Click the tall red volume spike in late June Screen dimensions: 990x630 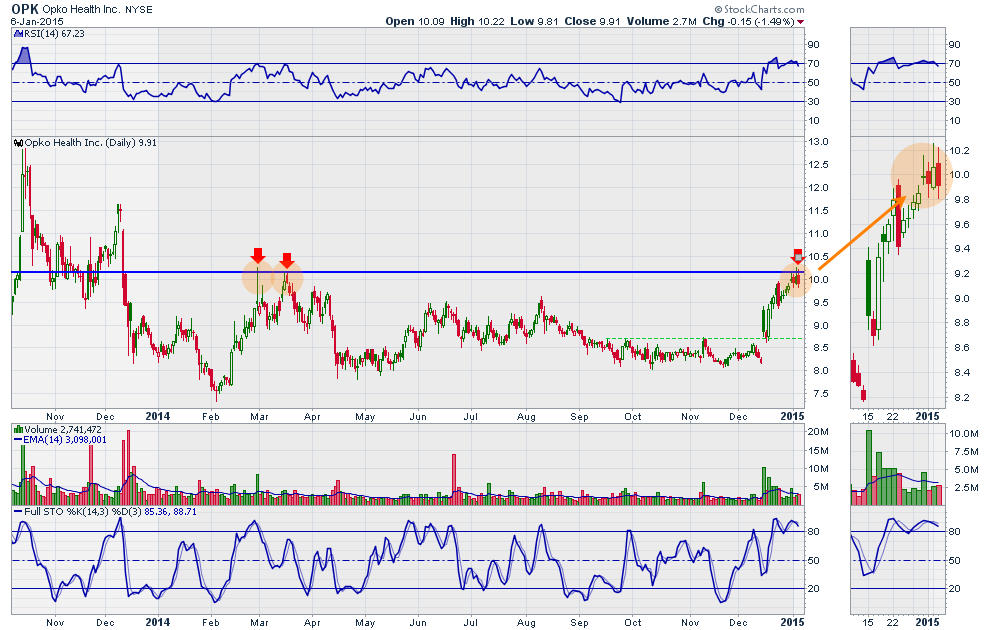tap(453, 478)
